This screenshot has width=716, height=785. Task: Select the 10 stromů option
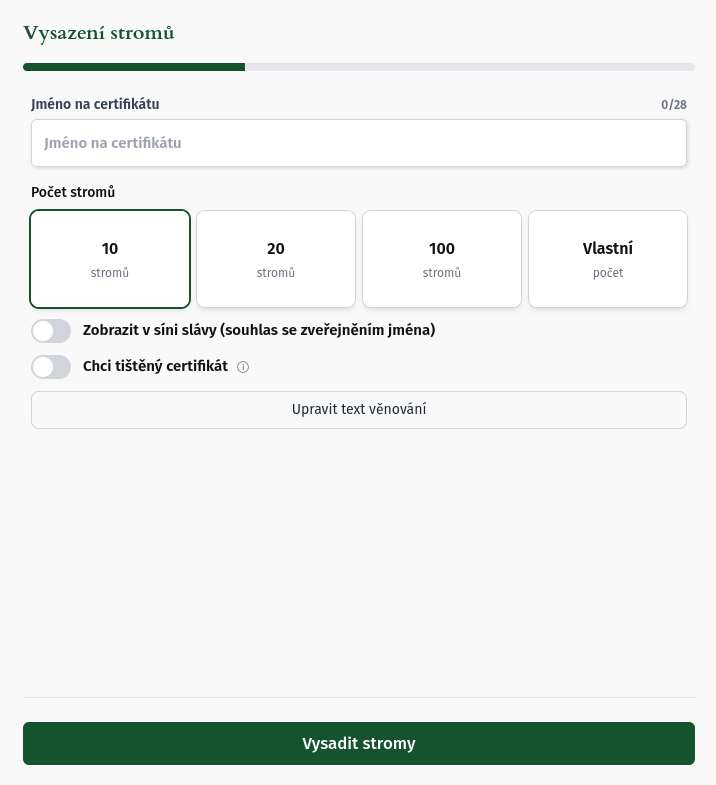[x=110, y=259]
